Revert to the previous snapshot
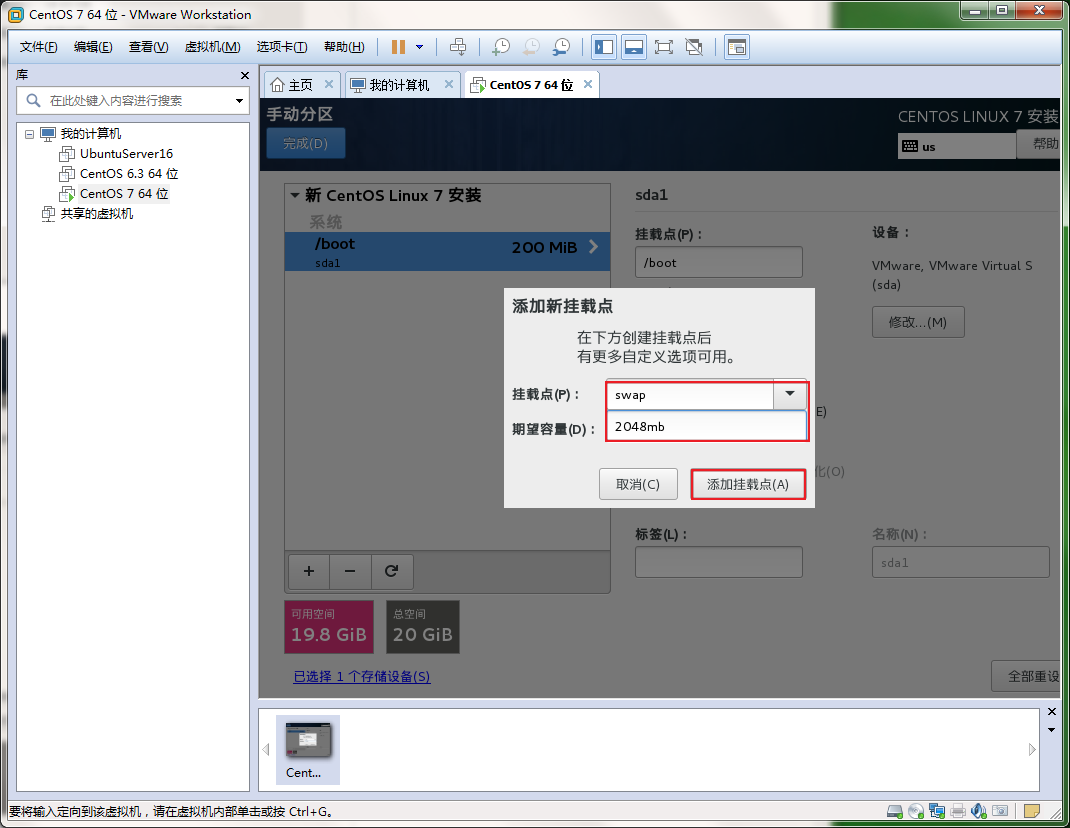Screen dimensions: 1070x828 (531, 47)
